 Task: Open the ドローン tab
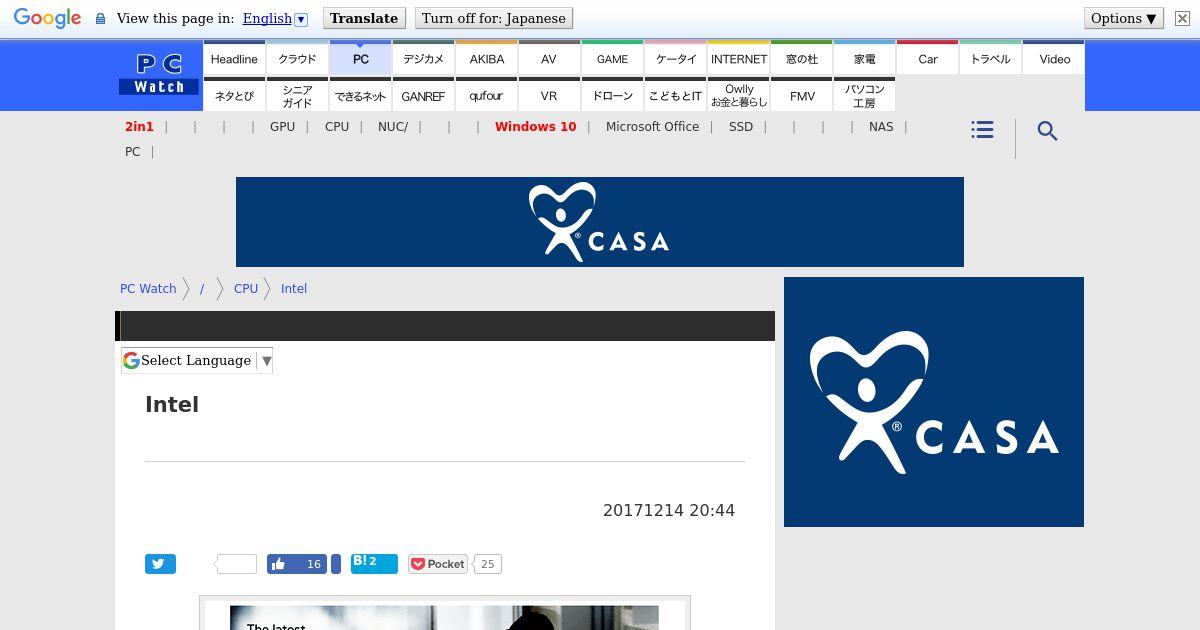tap(612, 95)
